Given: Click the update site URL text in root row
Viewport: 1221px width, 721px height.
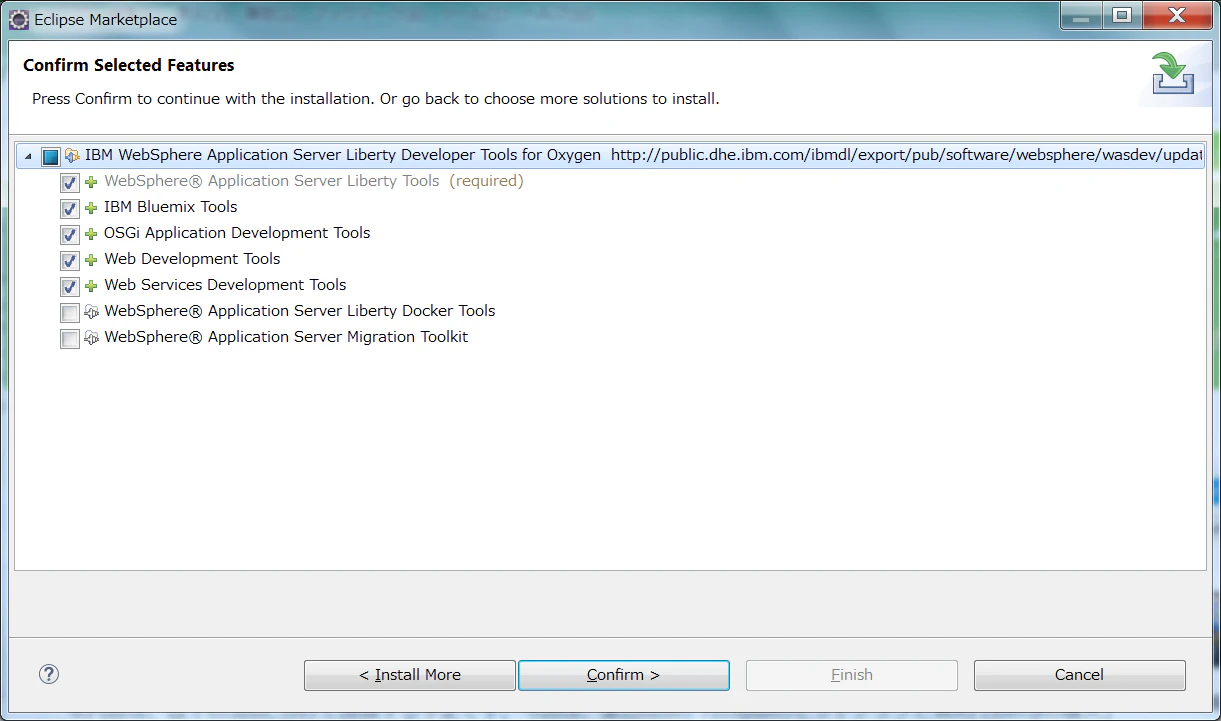Looking at the screenshot, I should (x=906, y=155).
